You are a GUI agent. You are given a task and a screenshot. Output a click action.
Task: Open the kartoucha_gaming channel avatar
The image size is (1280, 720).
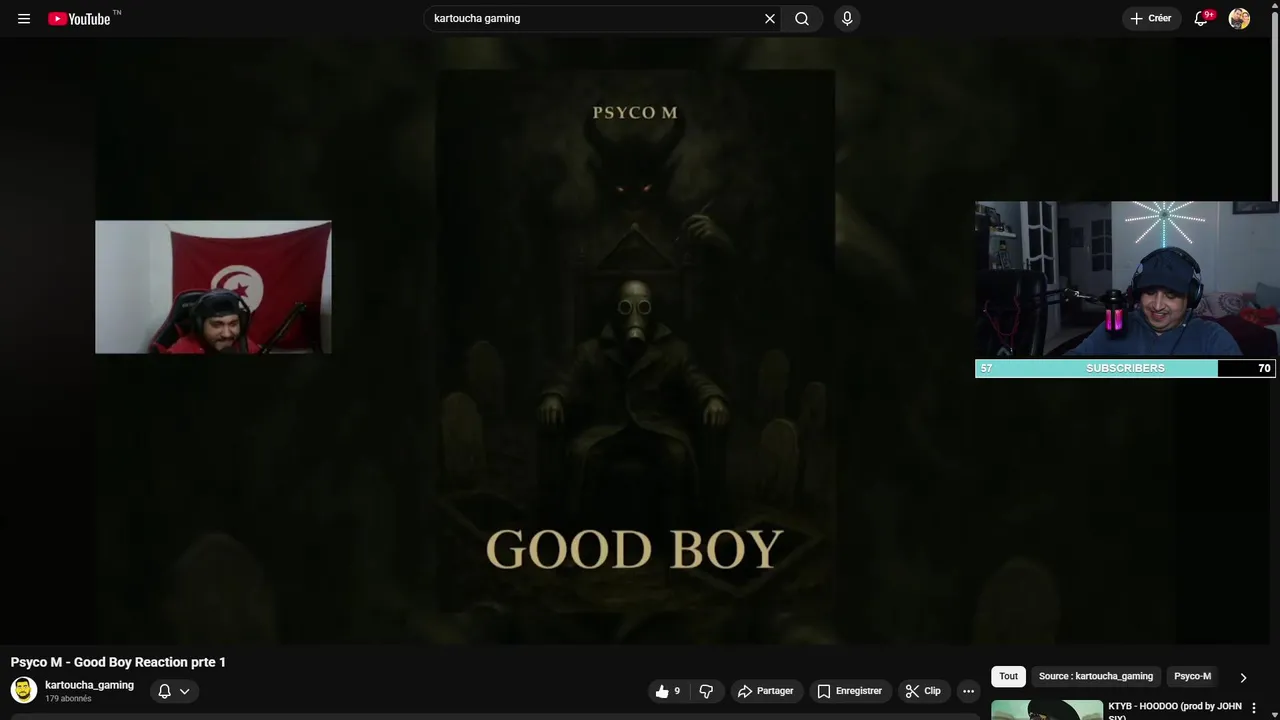point(24,690)
